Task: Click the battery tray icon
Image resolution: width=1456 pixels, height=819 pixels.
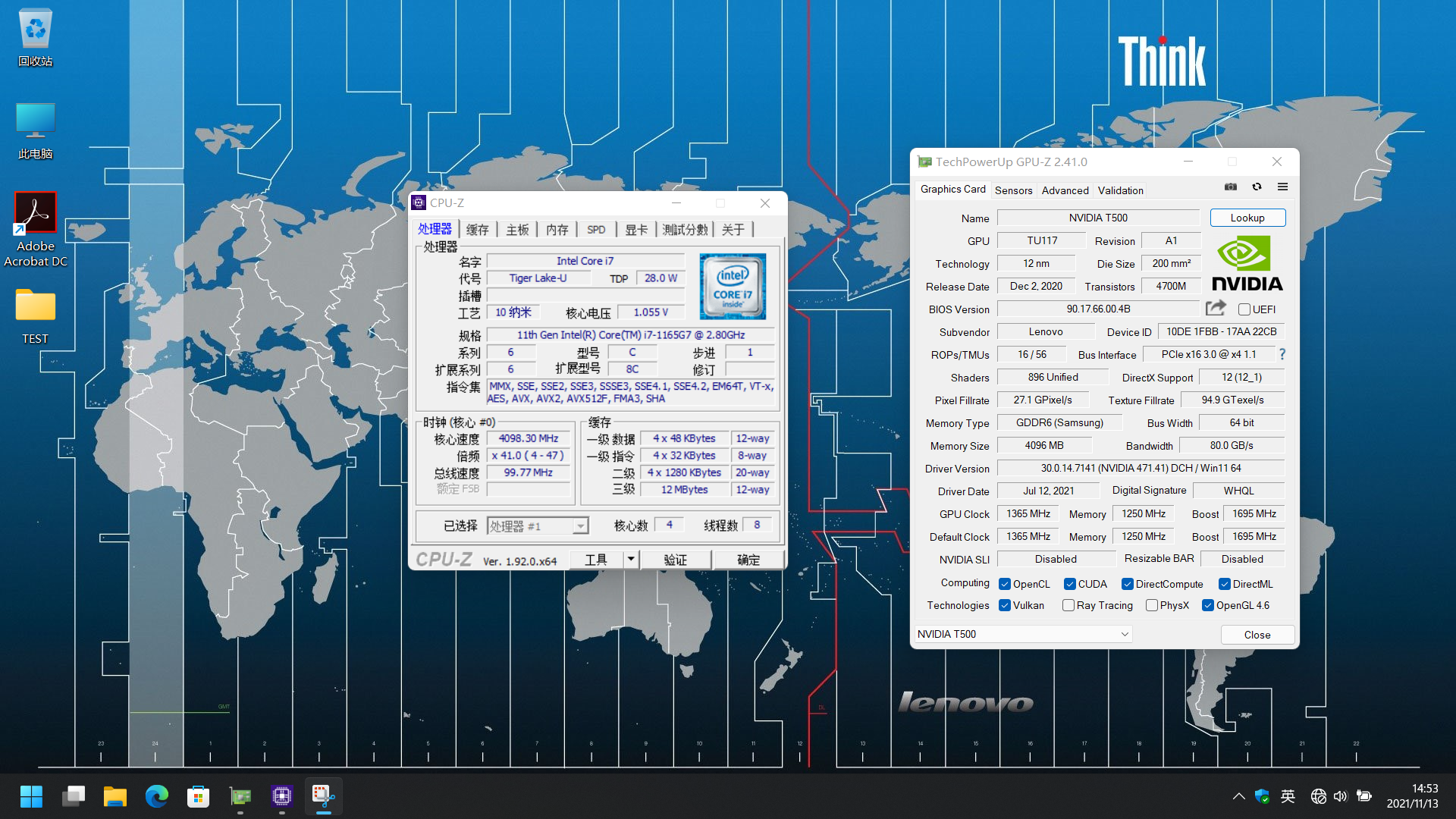Action: click(x=1364, y=796)
